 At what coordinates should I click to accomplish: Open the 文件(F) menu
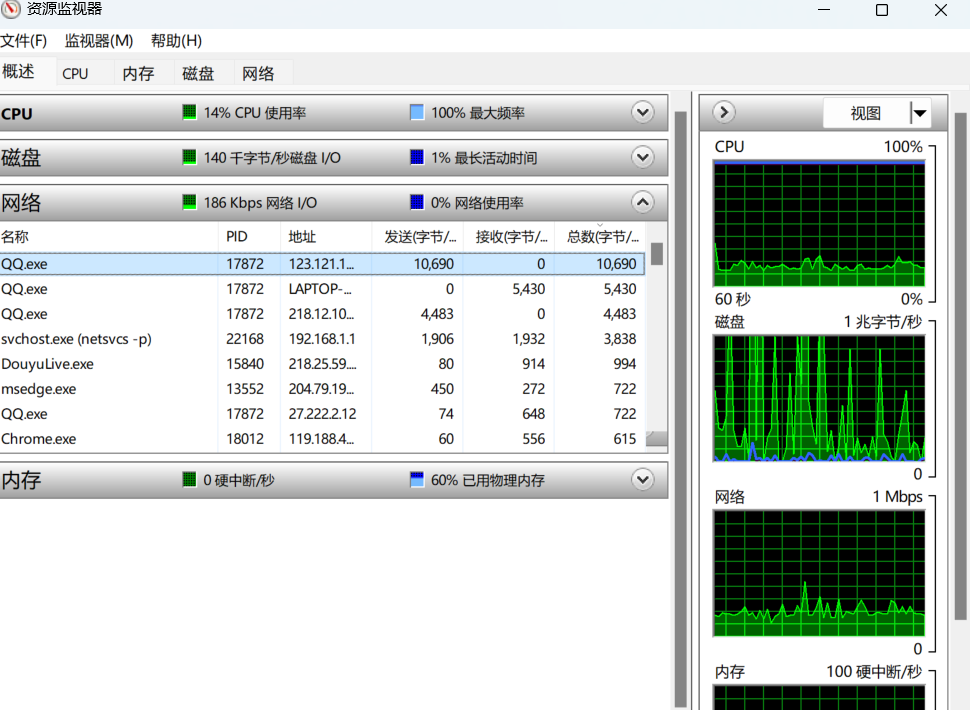(x=24, y=41)
